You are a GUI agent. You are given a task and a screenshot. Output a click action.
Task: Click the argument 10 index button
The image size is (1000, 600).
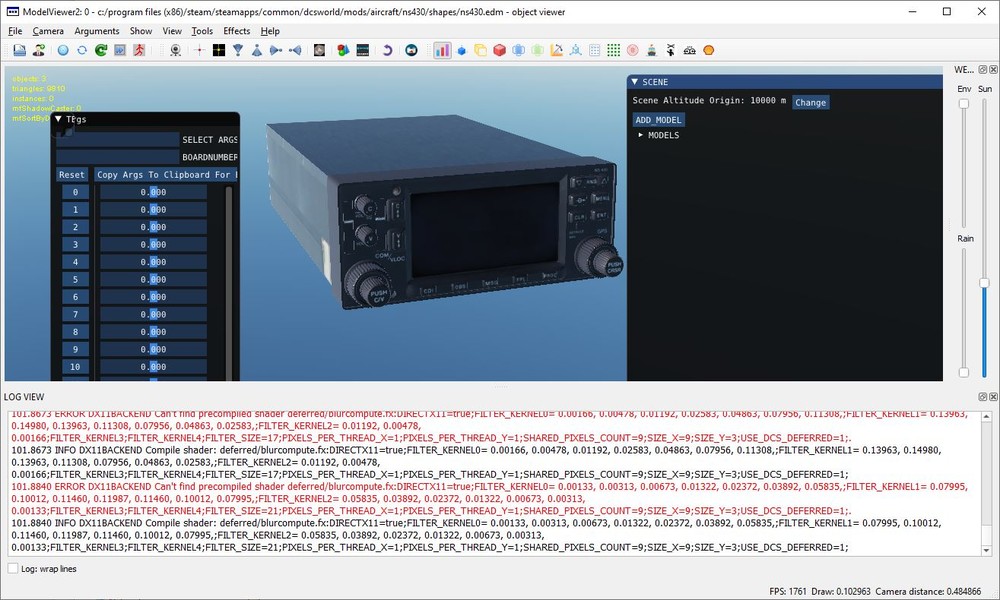click(x=75, y=367)
